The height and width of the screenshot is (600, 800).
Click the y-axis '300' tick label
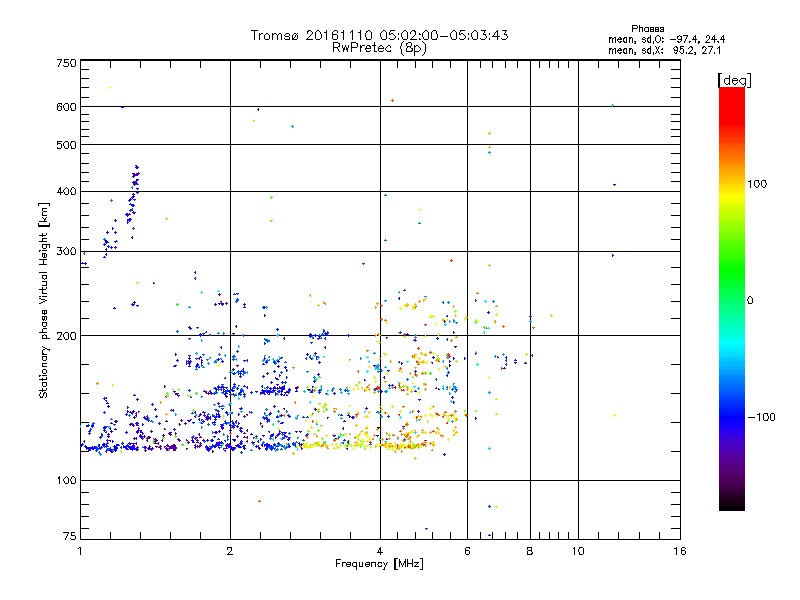tap(66, 252)
